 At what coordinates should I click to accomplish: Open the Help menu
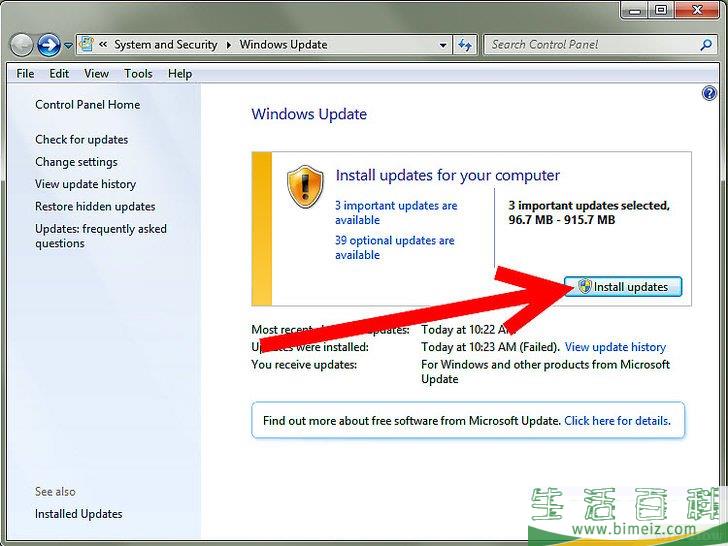tap(180, 73)
